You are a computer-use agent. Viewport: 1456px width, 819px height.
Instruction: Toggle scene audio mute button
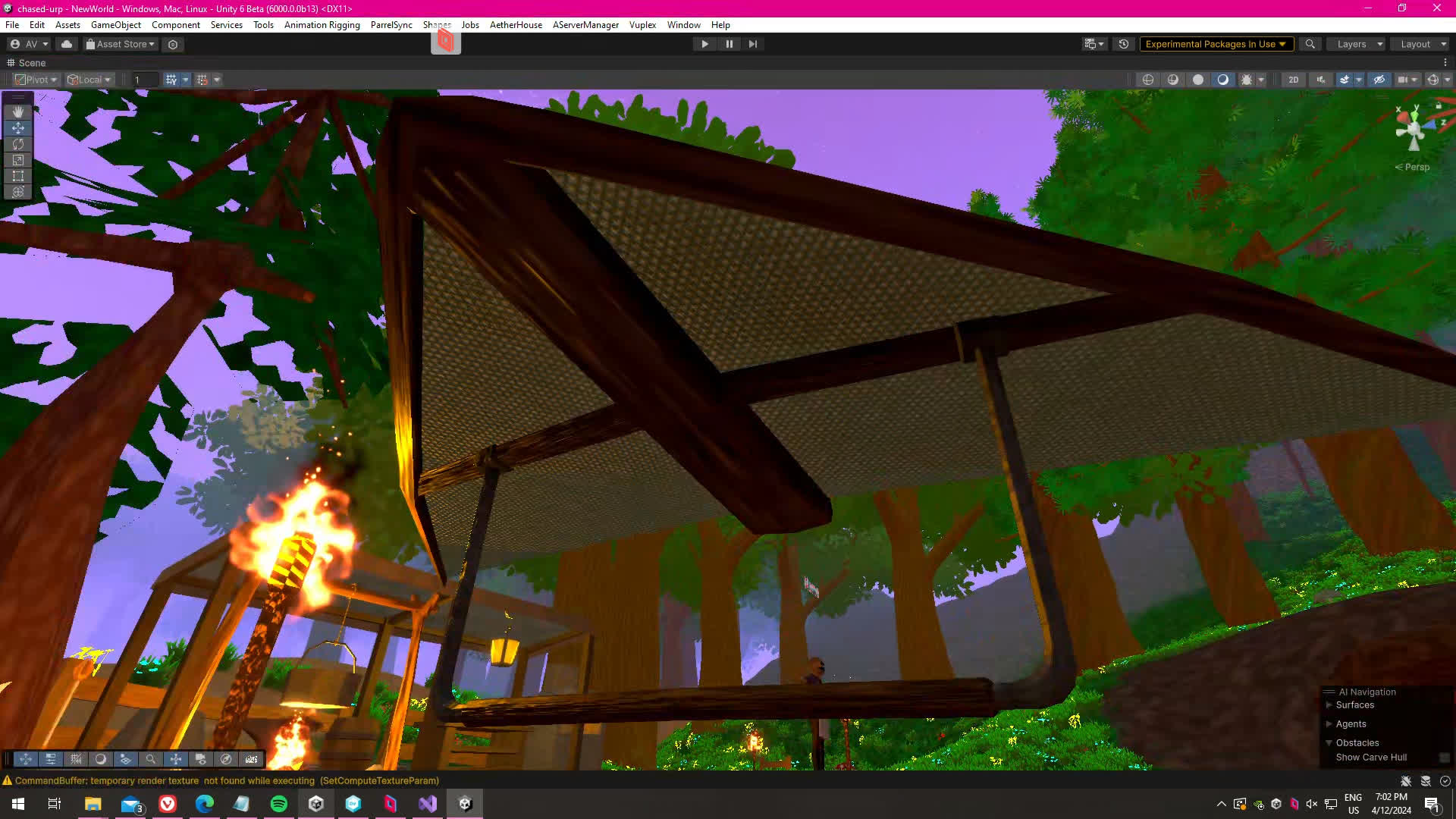pyautogui.click(x=1321, y=80)
